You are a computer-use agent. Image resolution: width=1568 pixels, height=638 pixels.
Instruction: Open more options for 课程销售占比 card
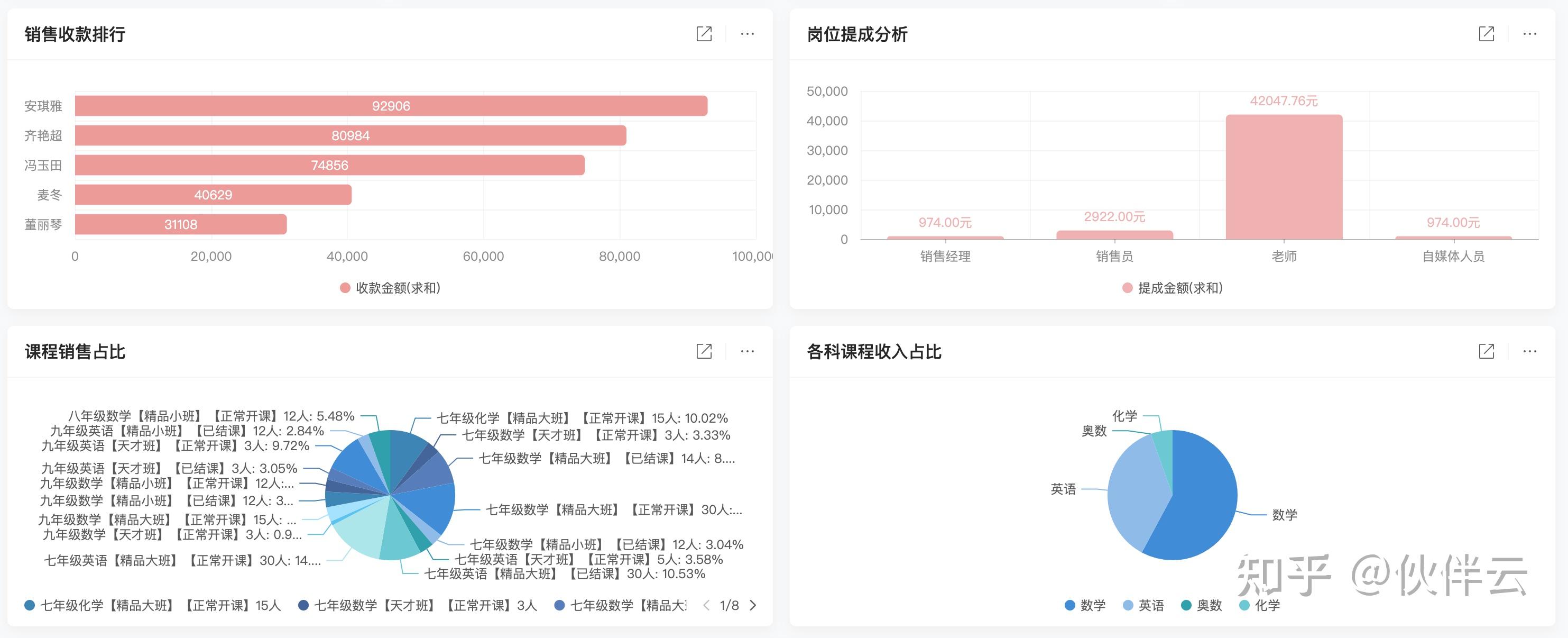click(747, 351)
